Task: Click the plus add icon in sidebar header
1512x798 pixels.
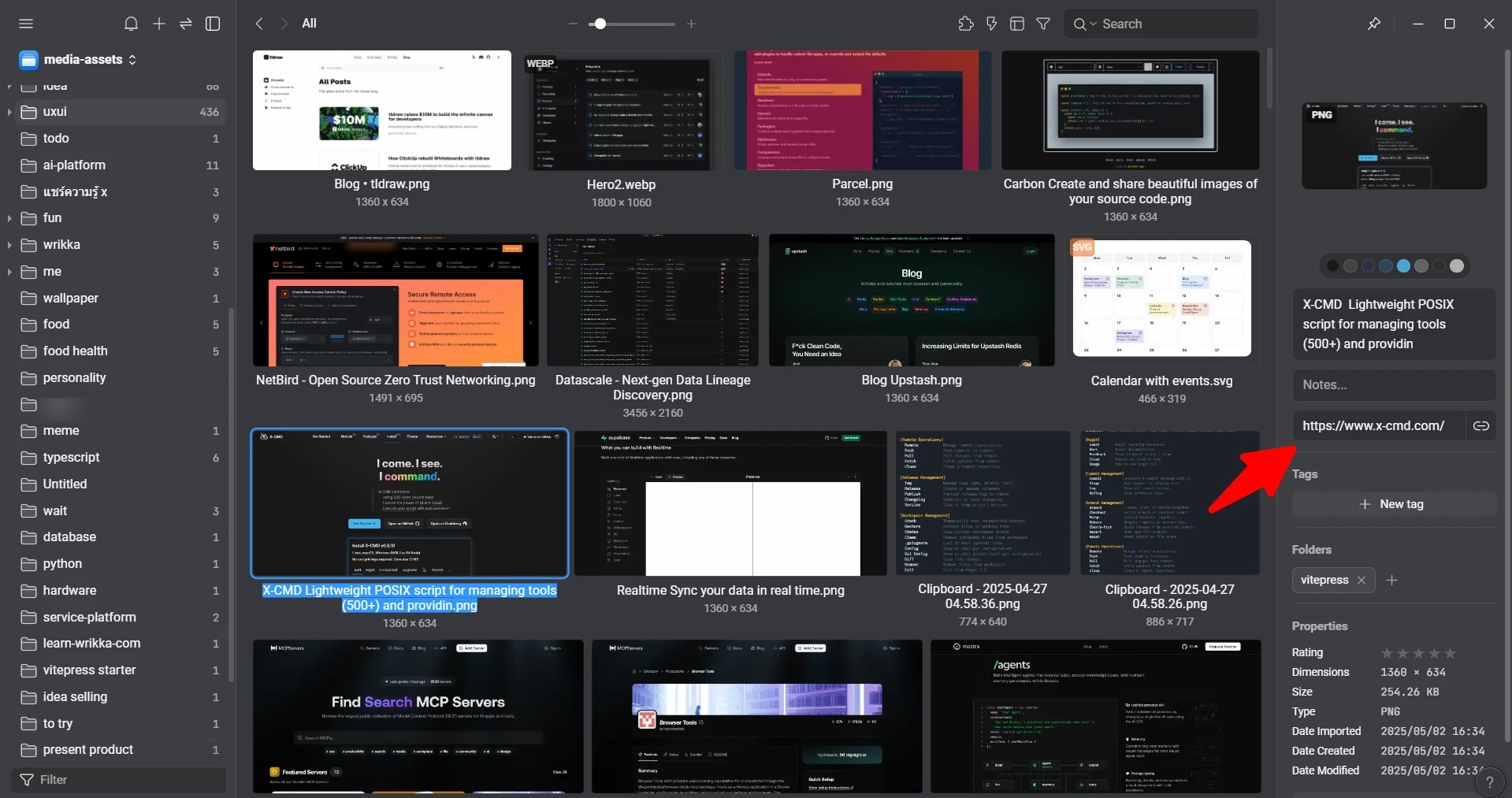Action: tap(159, 24)
